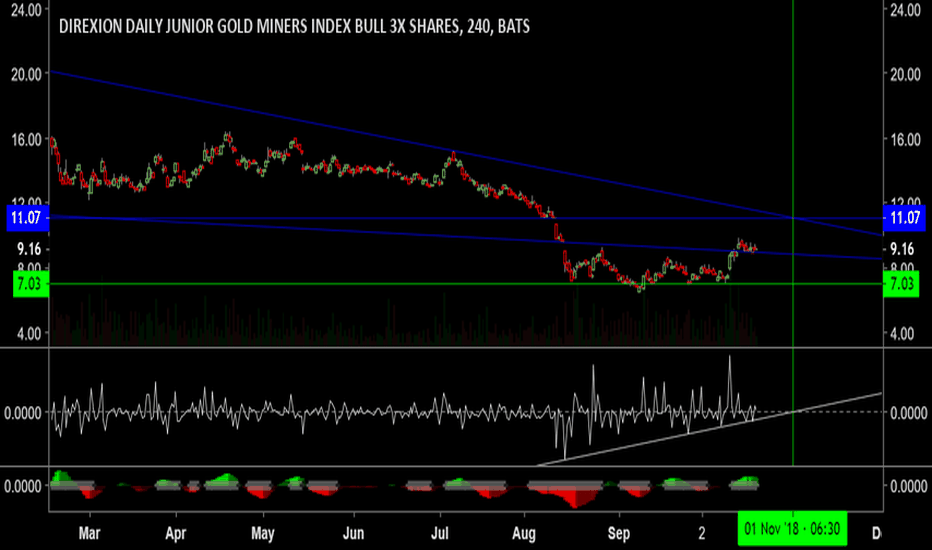
Task: Click the 9.16 value on left price scale
Action: (x=29, y=249)
